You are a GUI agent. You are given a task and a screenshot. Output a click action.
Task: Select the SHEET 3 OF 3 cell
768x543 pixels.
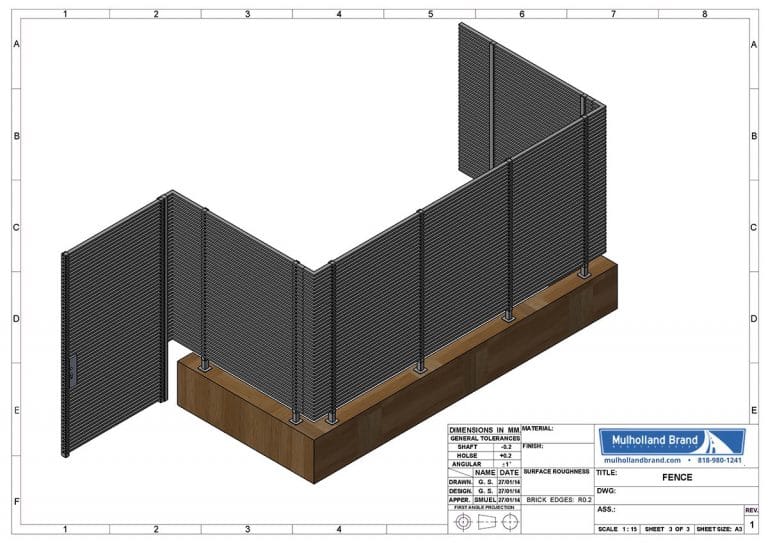click(667, 529)
